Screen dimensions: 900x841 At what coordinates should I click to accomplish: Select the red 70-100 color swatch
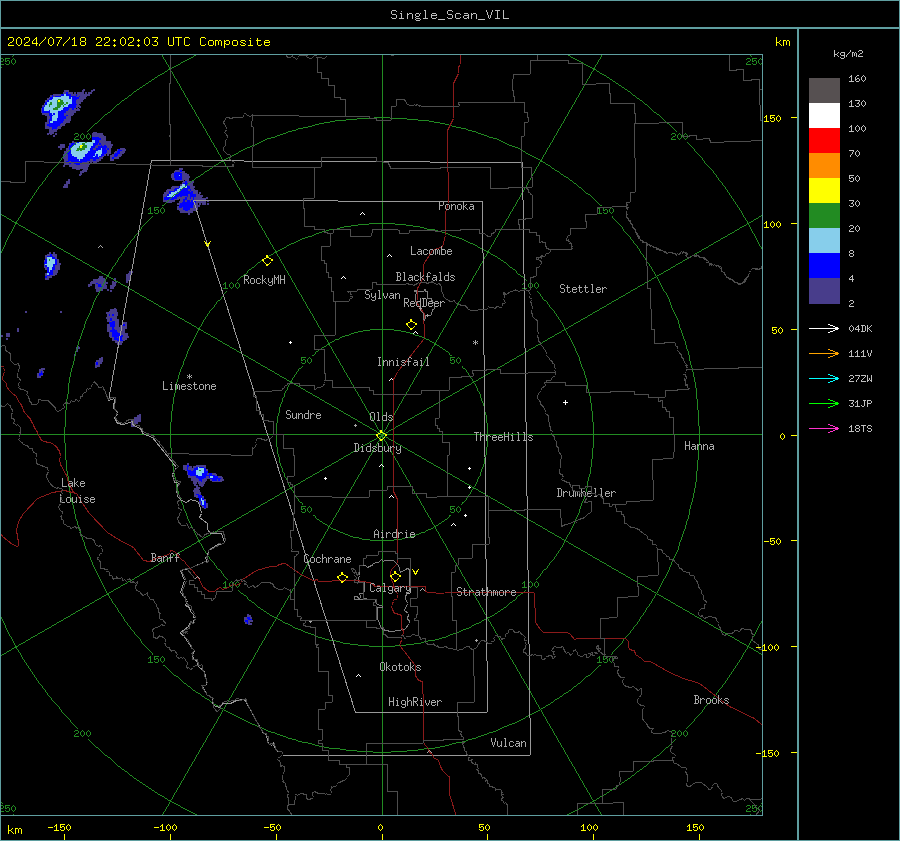[x=824, y=141]
